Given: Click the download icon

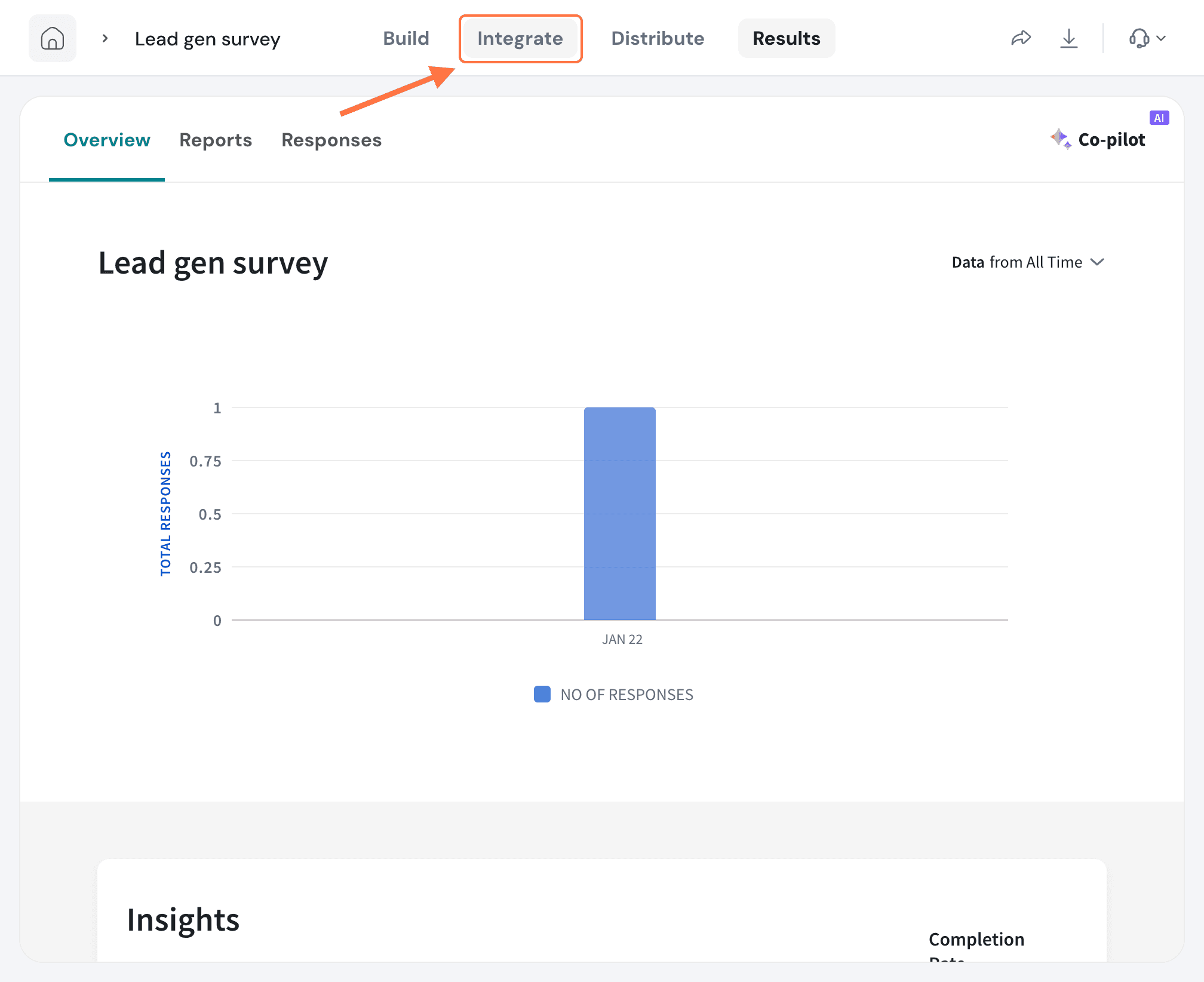Looking at the screenshot, I should coord(1068,39).
